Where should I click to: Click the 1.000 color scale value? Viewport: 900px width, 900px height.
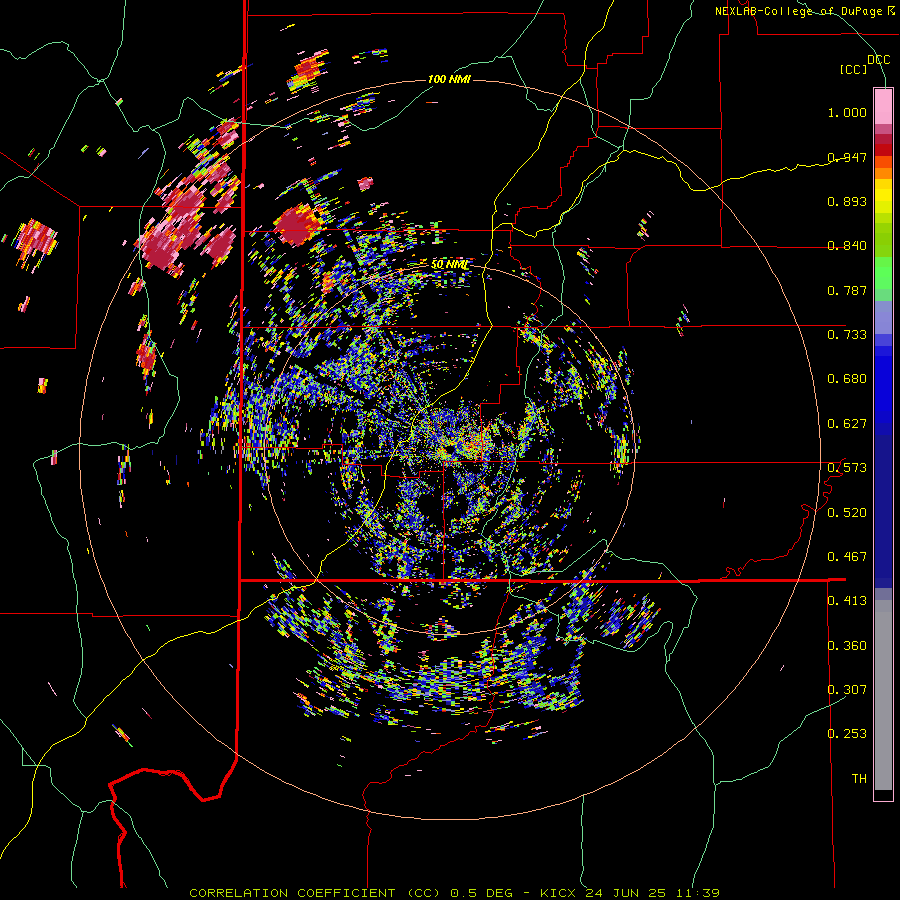point(847,112)
